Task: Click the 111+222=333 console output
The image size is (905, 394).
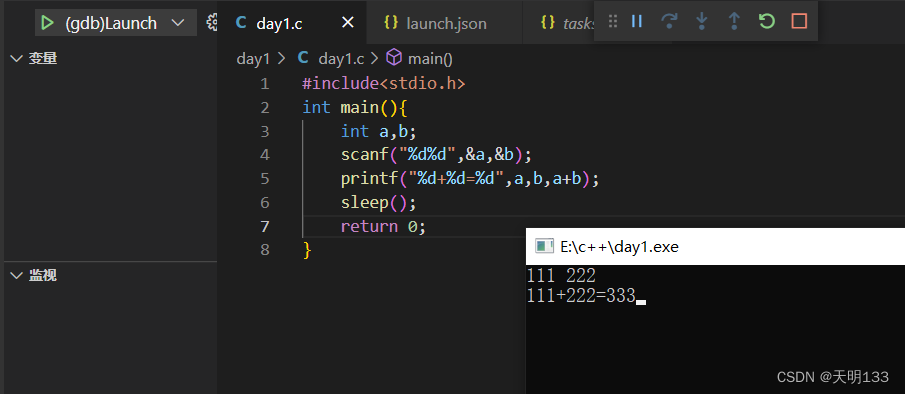Action: click(581, 295)
